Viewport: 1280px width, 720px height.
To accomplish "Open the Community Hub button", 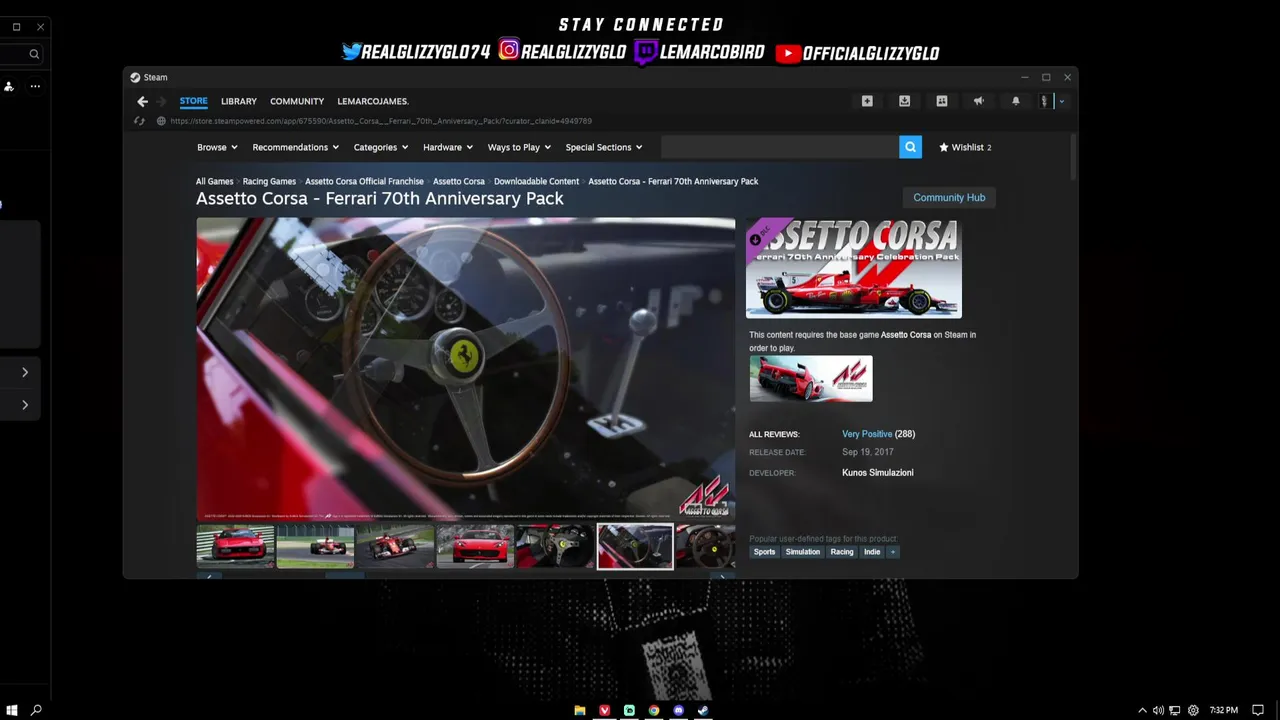I will [949, 197].
